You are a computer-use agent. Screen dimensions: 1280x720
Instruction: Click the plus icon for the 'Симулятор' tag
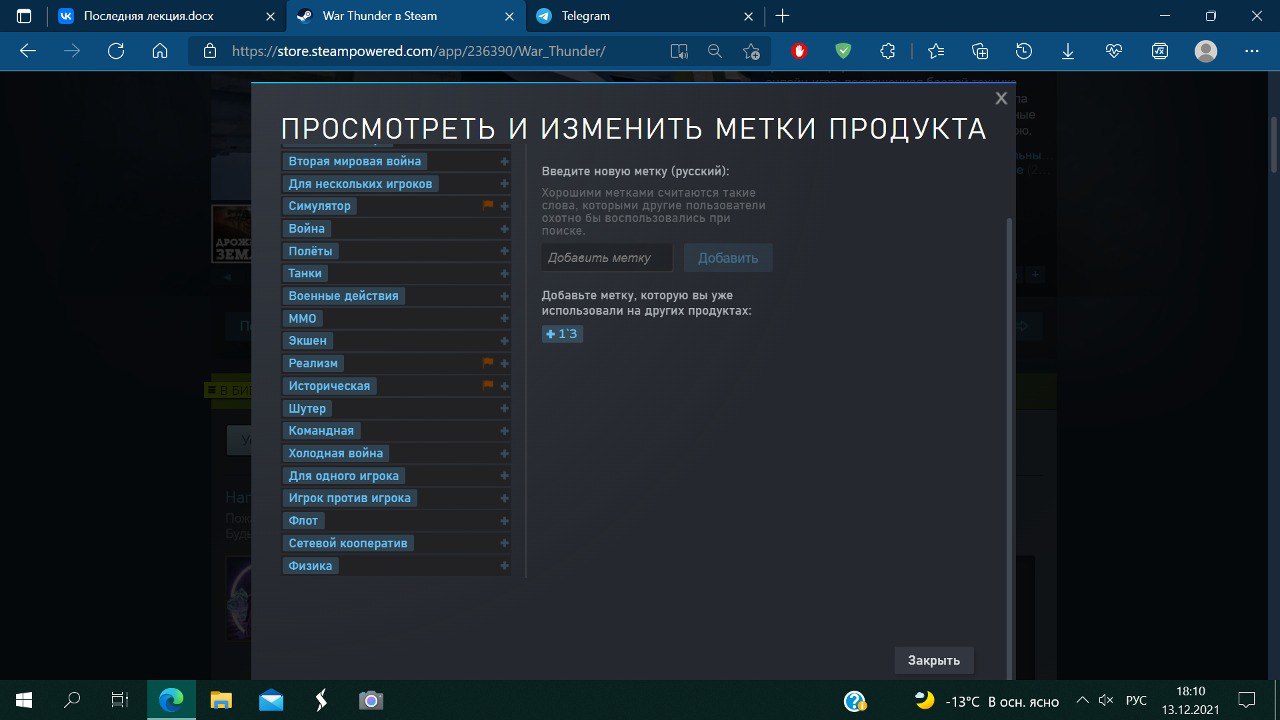[505, 206]
